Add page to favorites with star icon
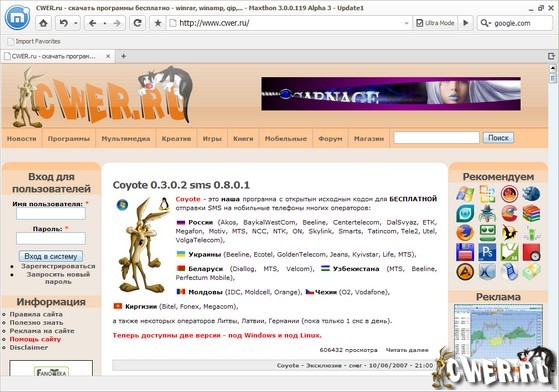This screenshot has width=559, height=392. [158, 23]
